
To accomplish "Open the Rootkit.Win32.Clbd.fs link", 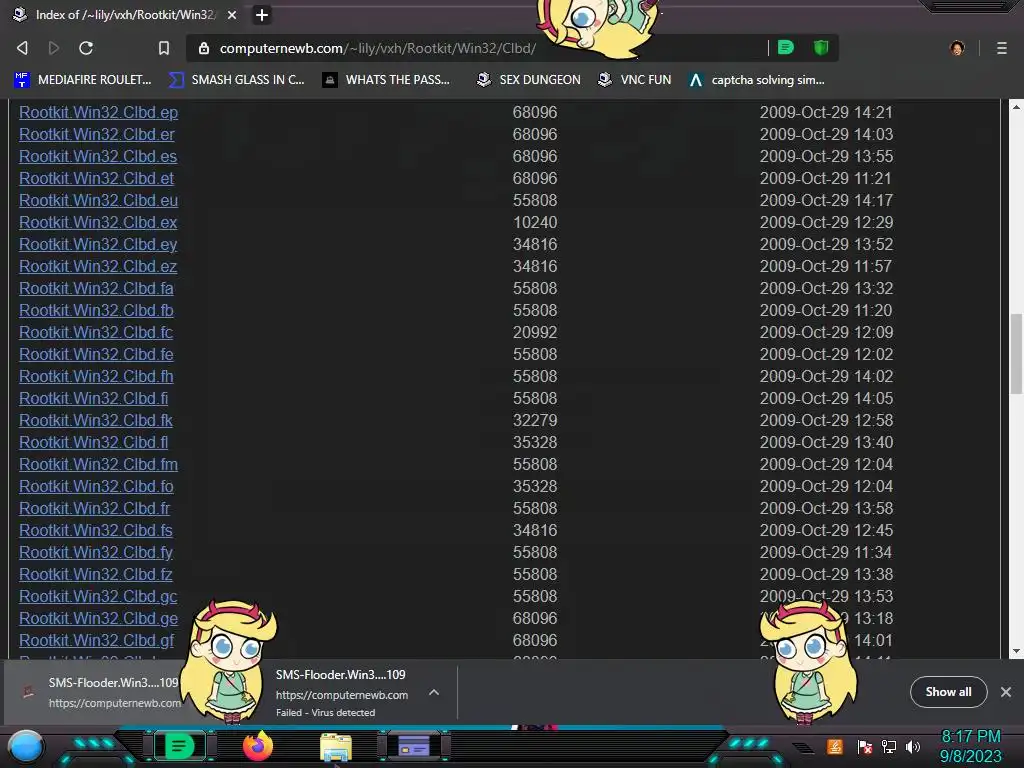I will coord(96,530).
